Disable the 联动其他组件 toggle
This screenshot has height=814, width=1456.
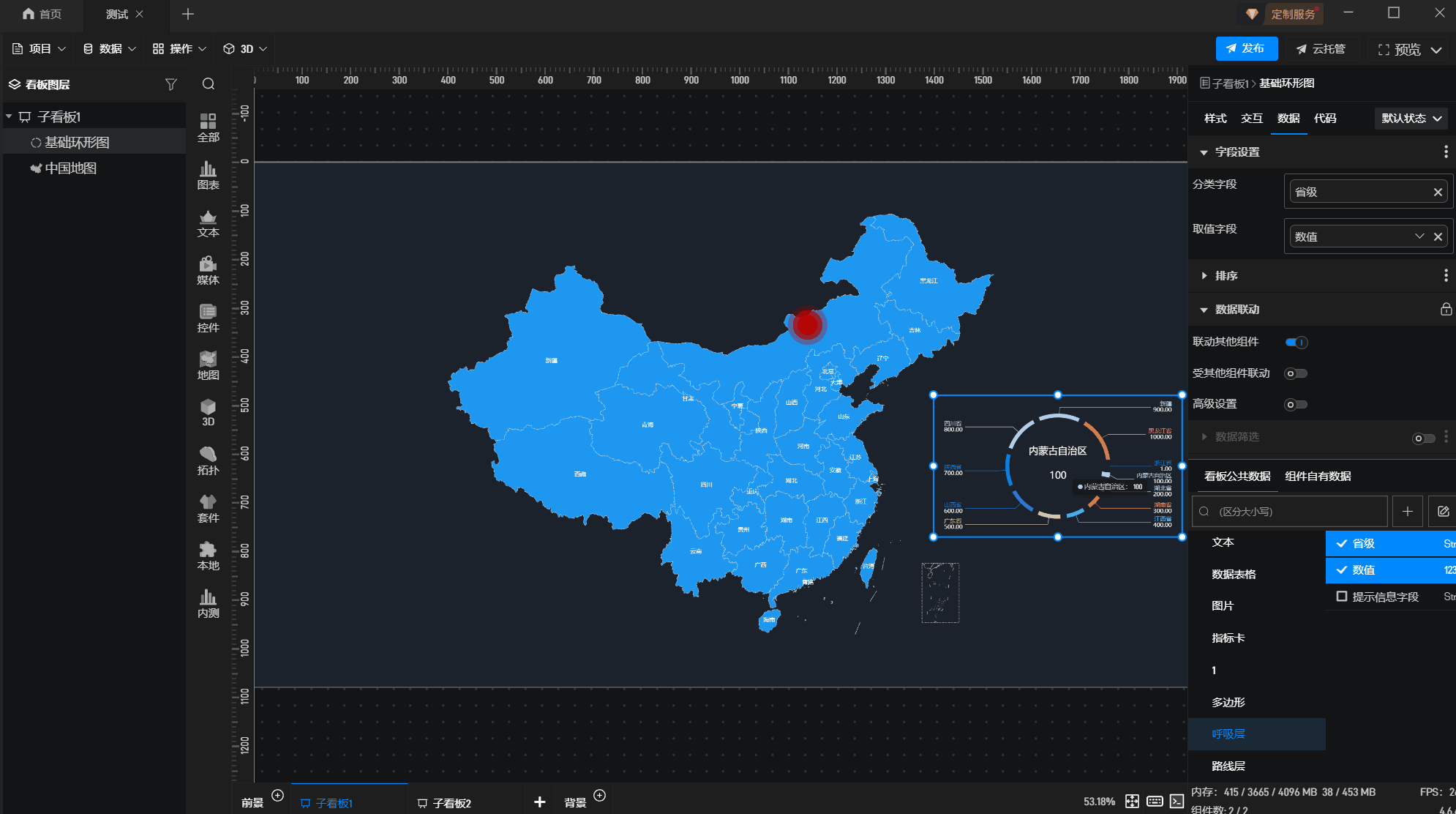pyautogui.click(x=1296, y=342)
